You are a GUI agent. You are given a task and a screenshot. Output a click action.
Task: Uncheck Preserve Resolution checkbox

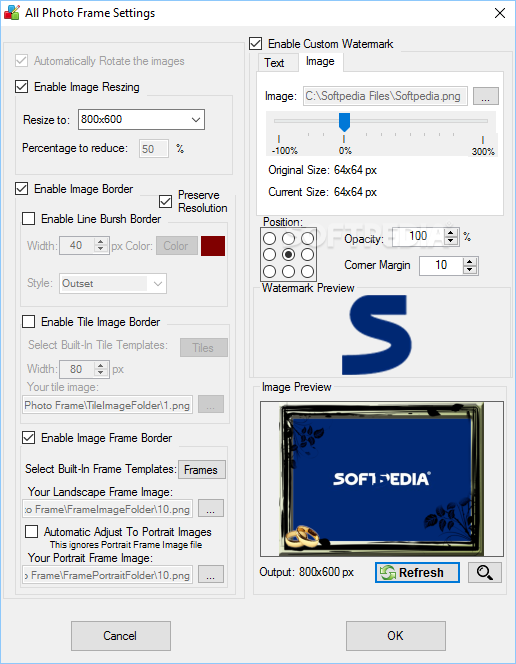pos(166,202)
